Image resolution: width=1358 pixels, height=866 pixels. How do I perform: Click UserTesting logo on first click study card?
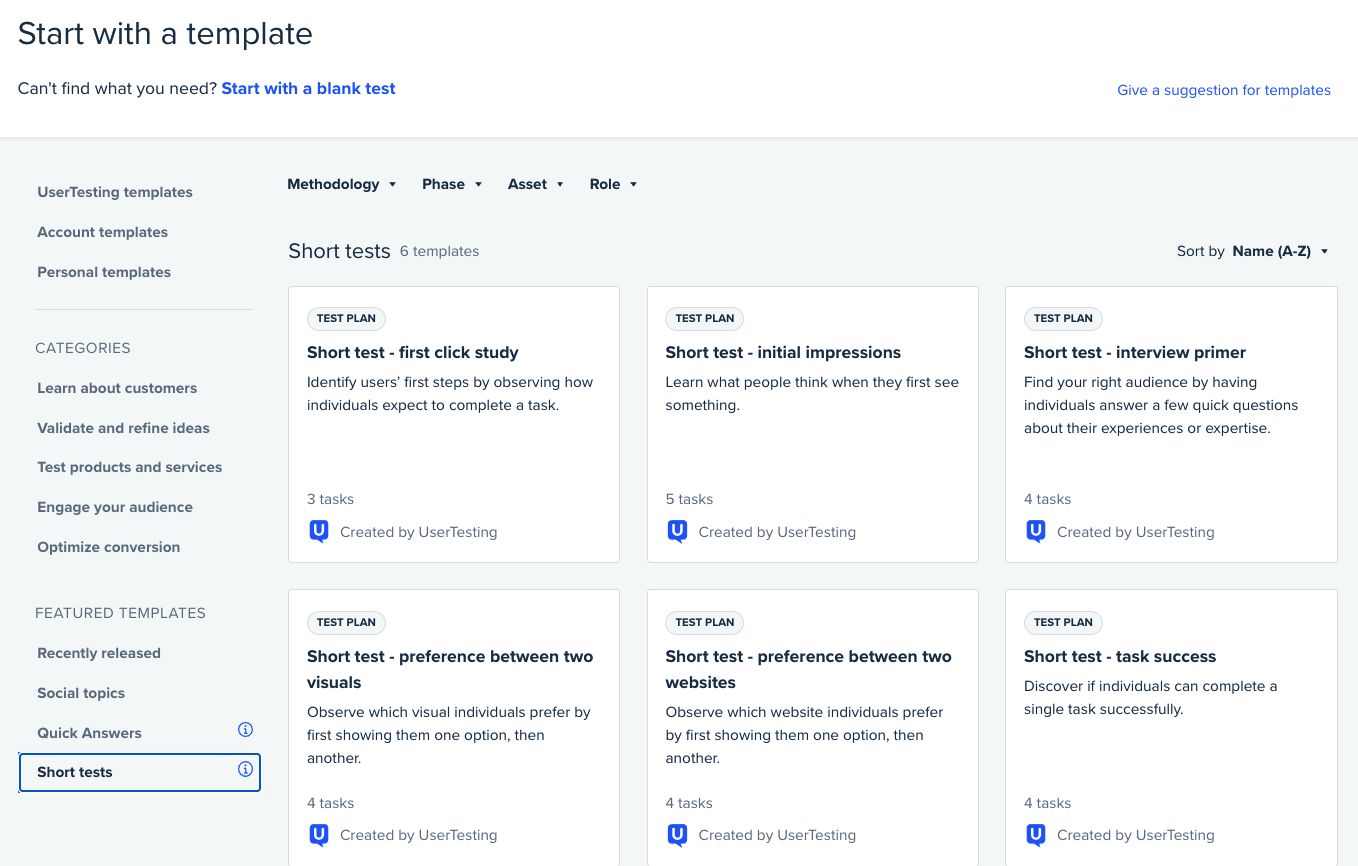click(319, 532)
